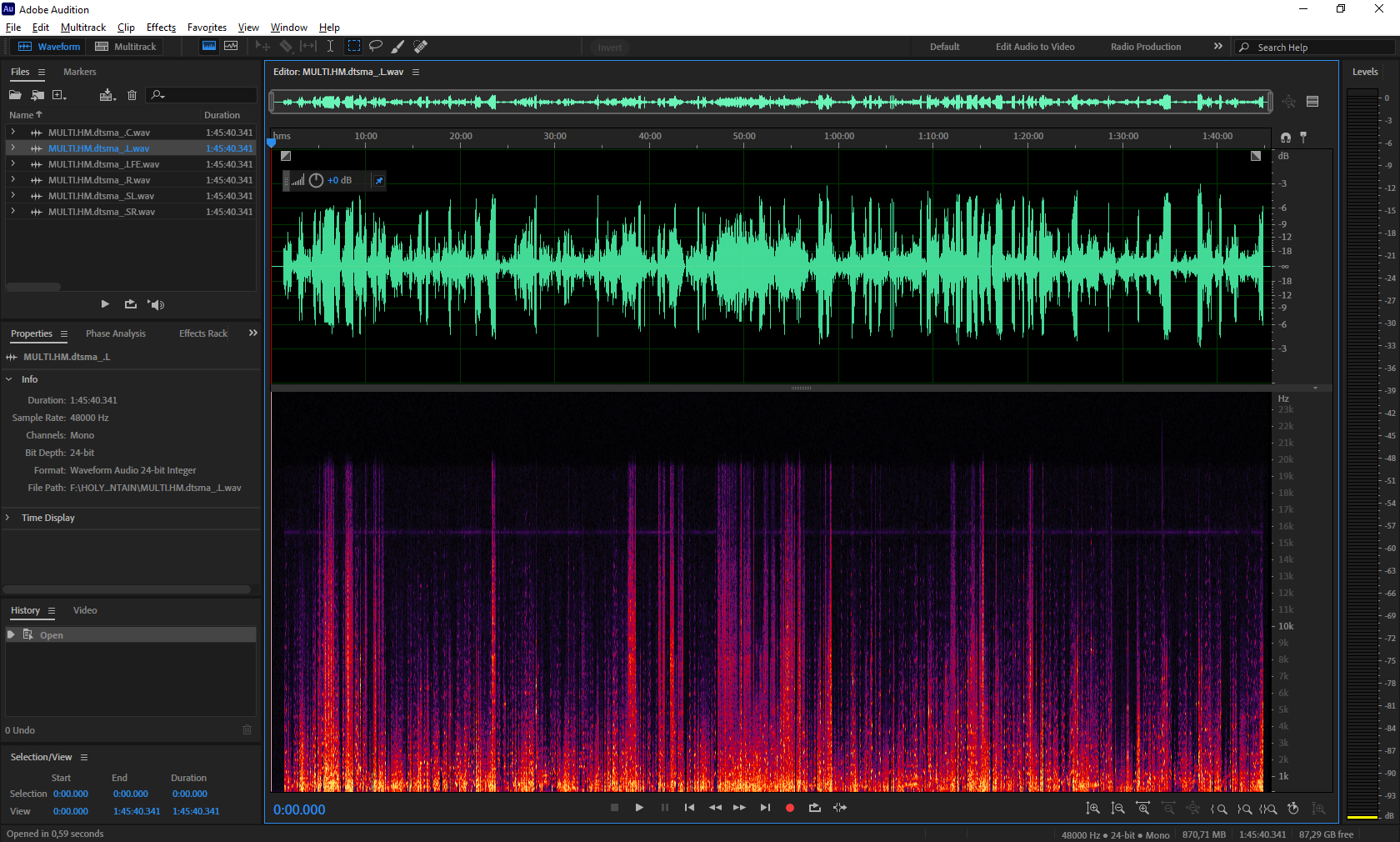Select the Spot Healing Brush tool

[421, 47]
